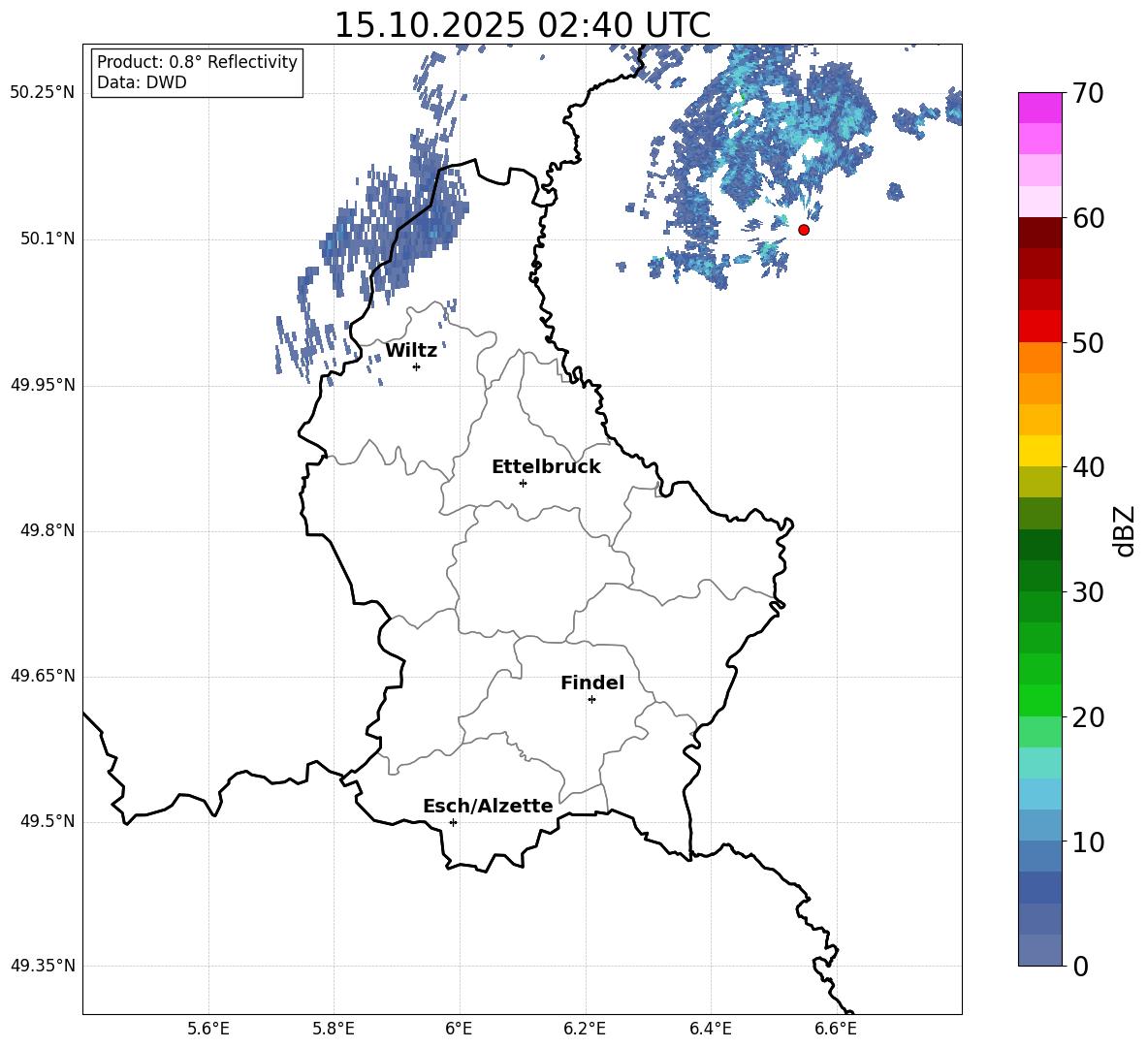Screen dimensions: 1148x1048
Task: Click the 6.4°E longitude label
Action: click(710, 1029)
